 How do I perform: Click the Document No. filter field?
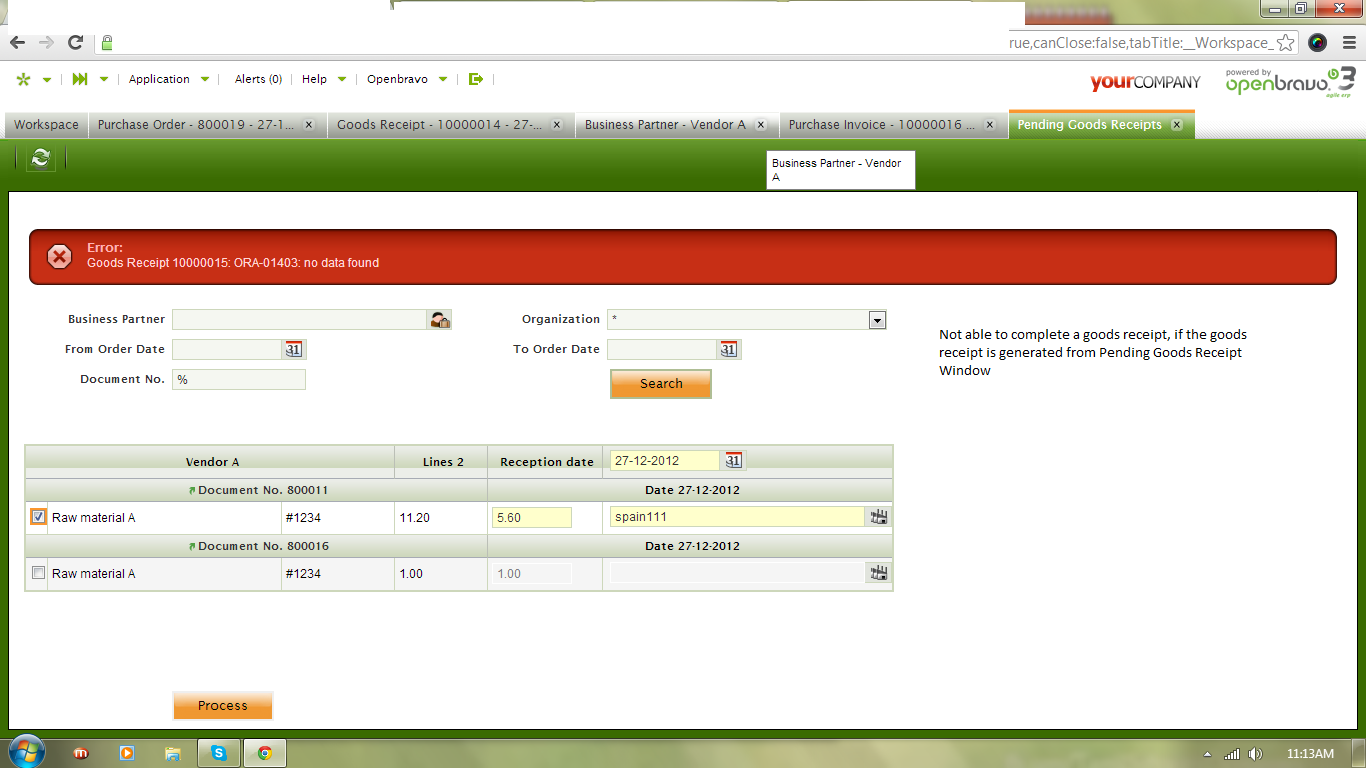[x=239, y=380]
